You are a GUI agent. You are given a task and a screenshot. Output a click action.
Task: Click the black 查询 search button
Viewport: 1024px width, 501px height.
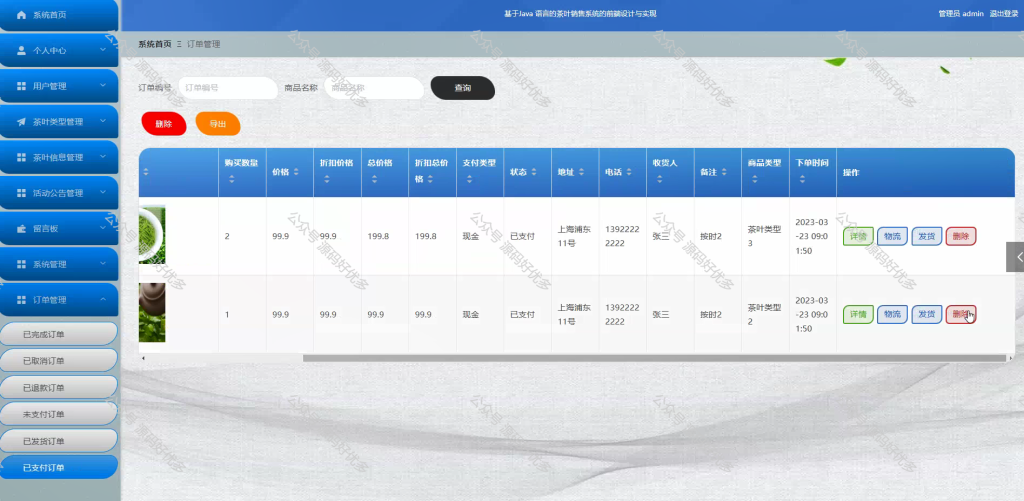tap(462, 88)
